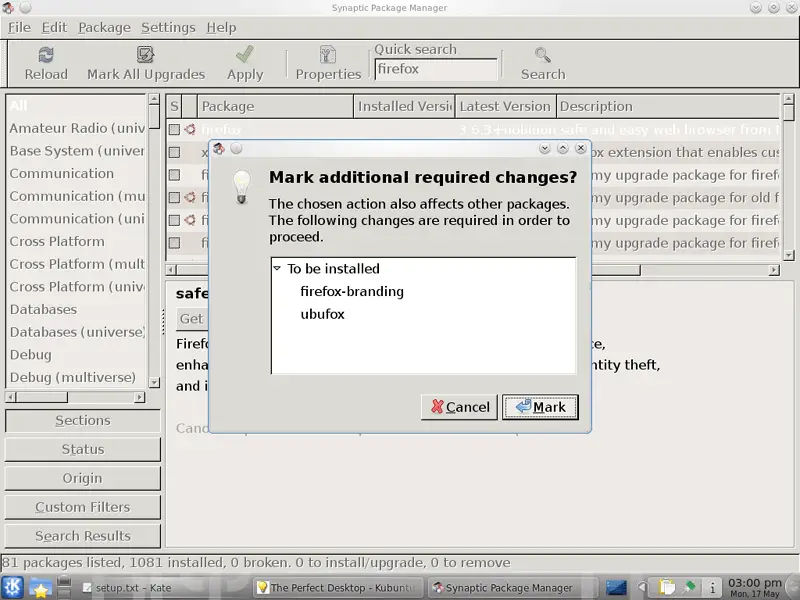Toggle the fifth package row checkbox
This screenshot has width=800, height=600.
click(174, 220)
